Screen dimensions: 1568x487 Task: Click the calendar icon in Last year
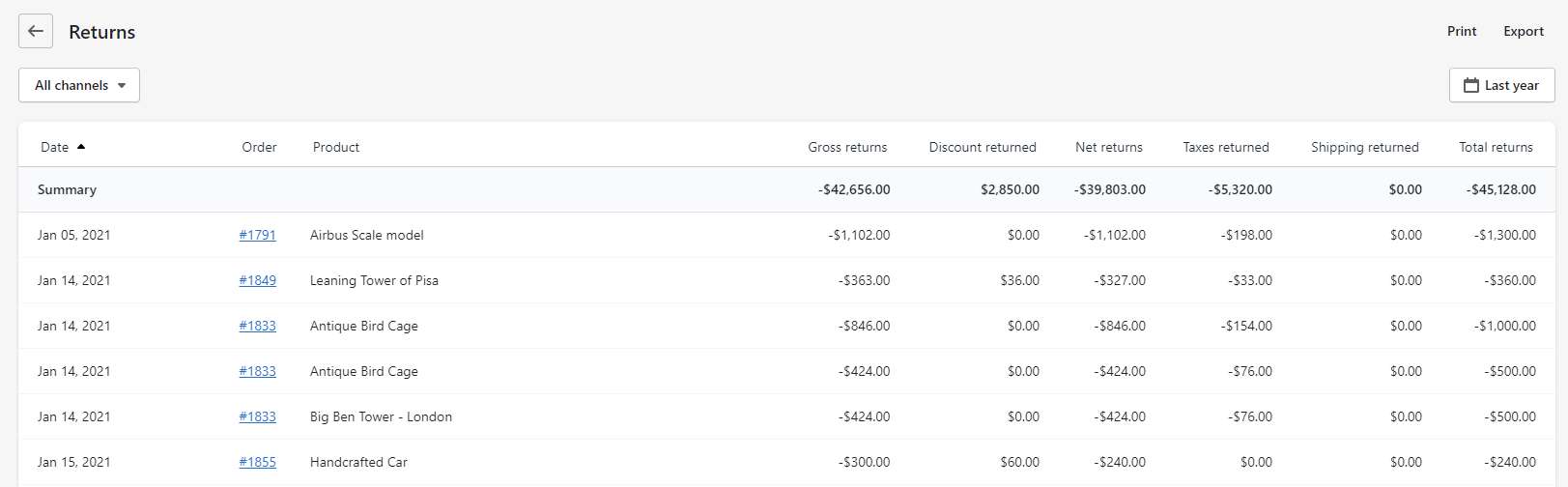1471,85
